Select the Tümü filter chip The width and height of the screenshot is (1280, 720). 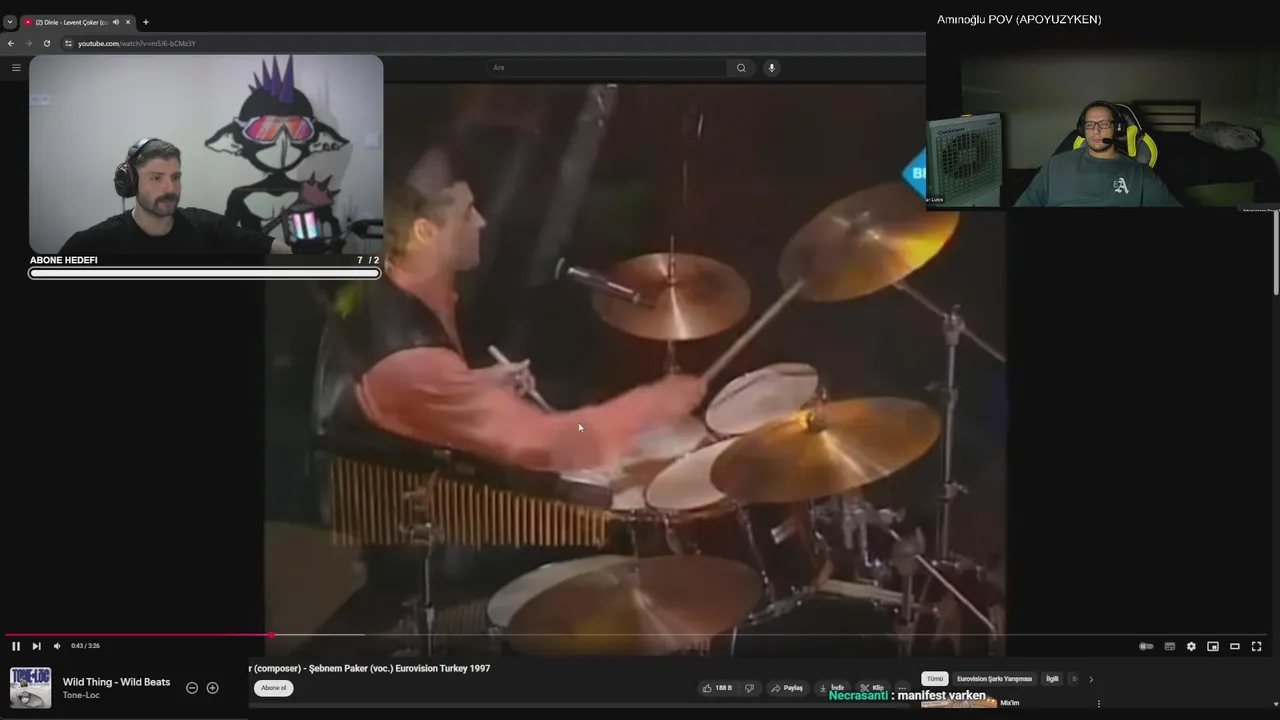[934, 679]
